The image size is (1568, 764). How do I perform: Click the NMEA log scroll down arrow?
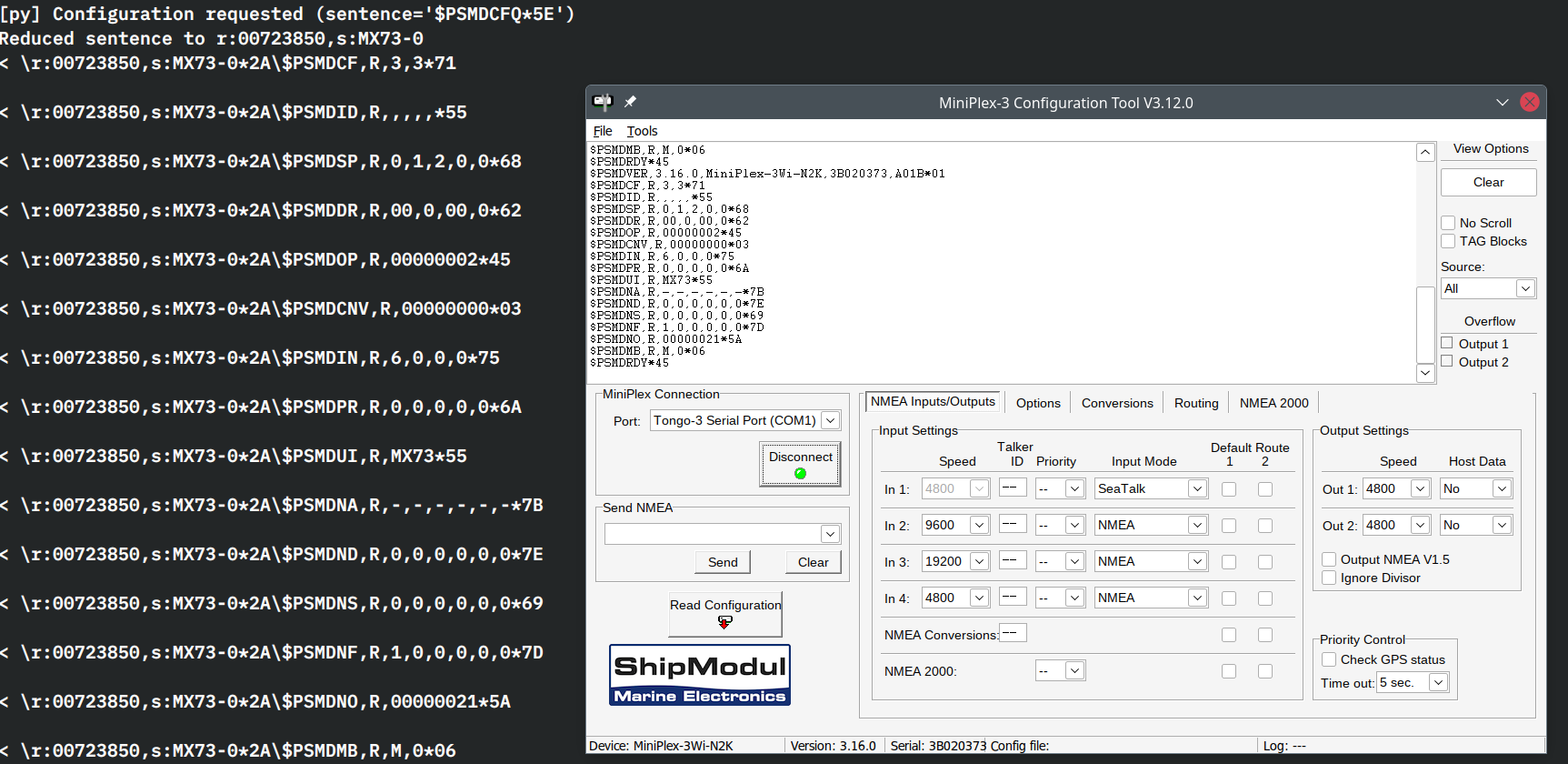pyautogui.click(x=1425, y=372)
